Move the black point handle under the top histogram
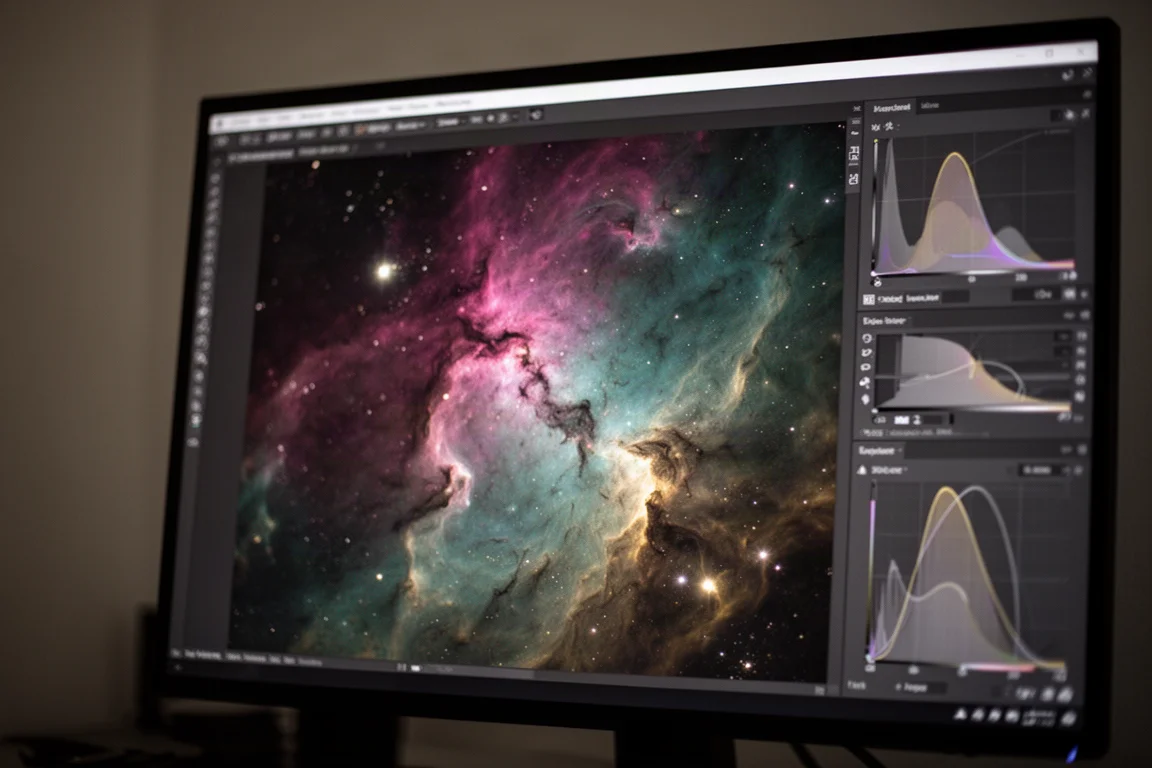Screen dimensions: 1152x768 pyautogui.click(x=876, y=281)
